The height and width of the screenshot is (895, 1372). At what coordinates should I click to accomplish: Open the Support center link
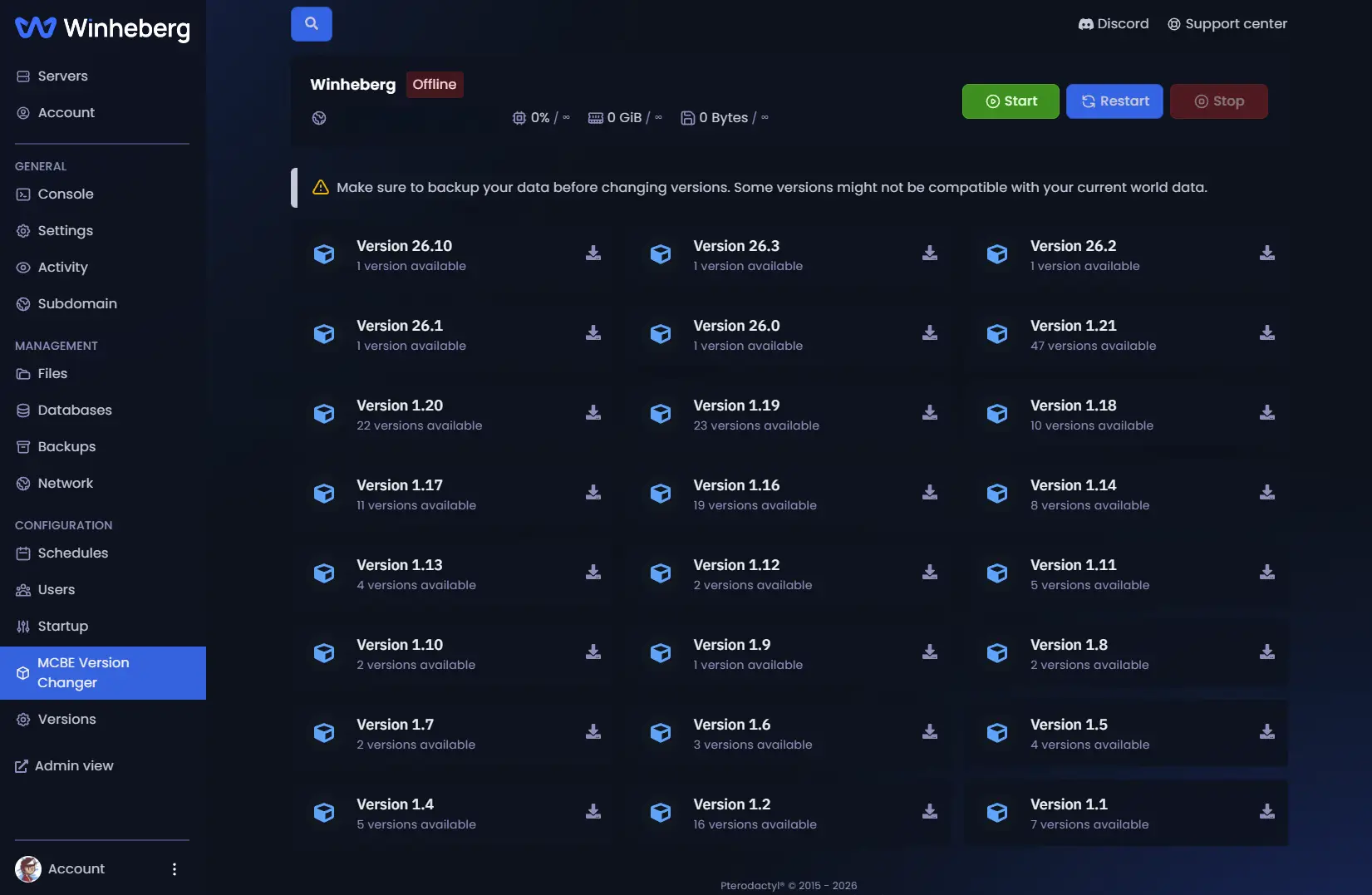coord(1227,24)
